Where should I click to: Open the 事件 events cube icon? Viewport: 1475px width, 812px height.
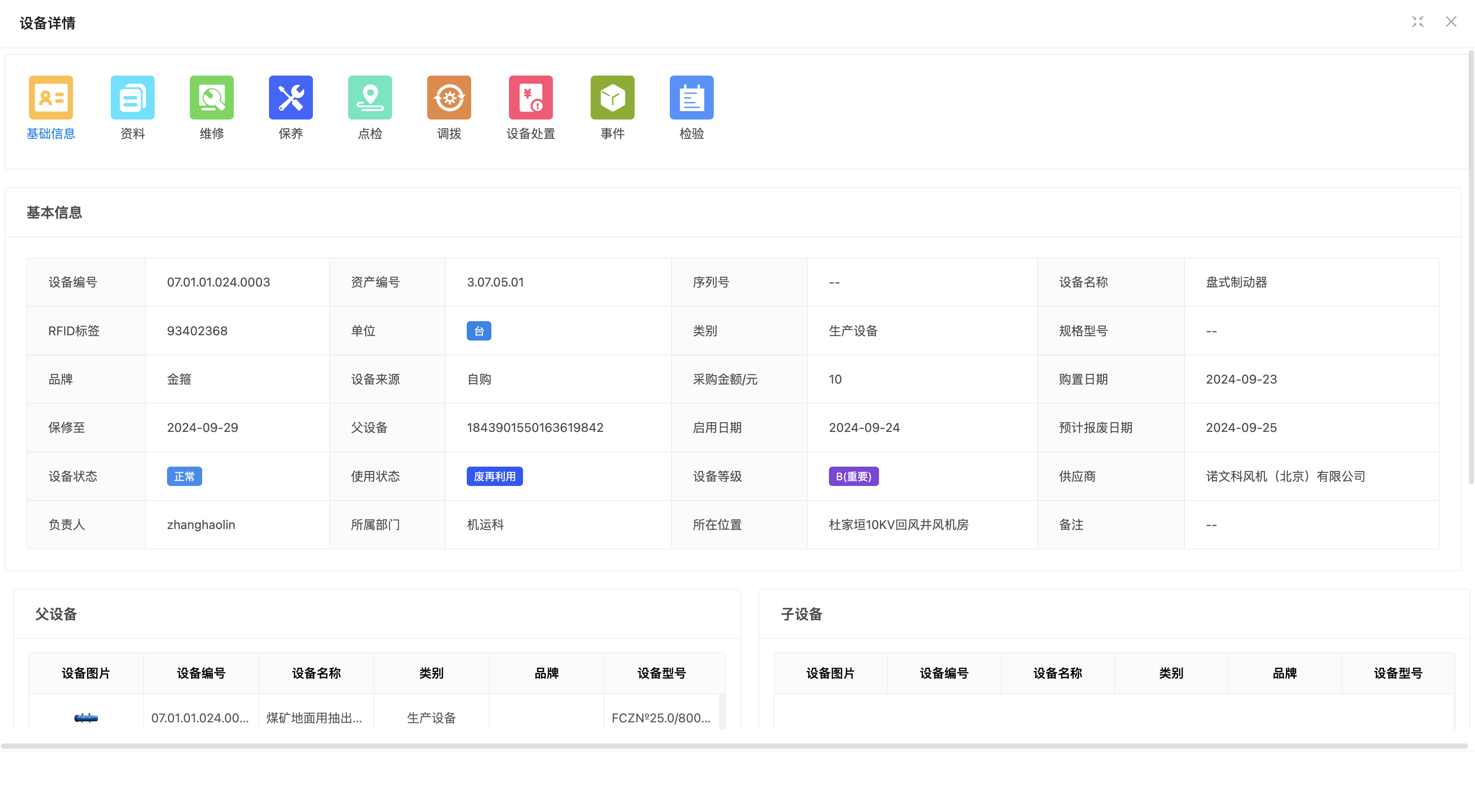[x=612, y=98]
